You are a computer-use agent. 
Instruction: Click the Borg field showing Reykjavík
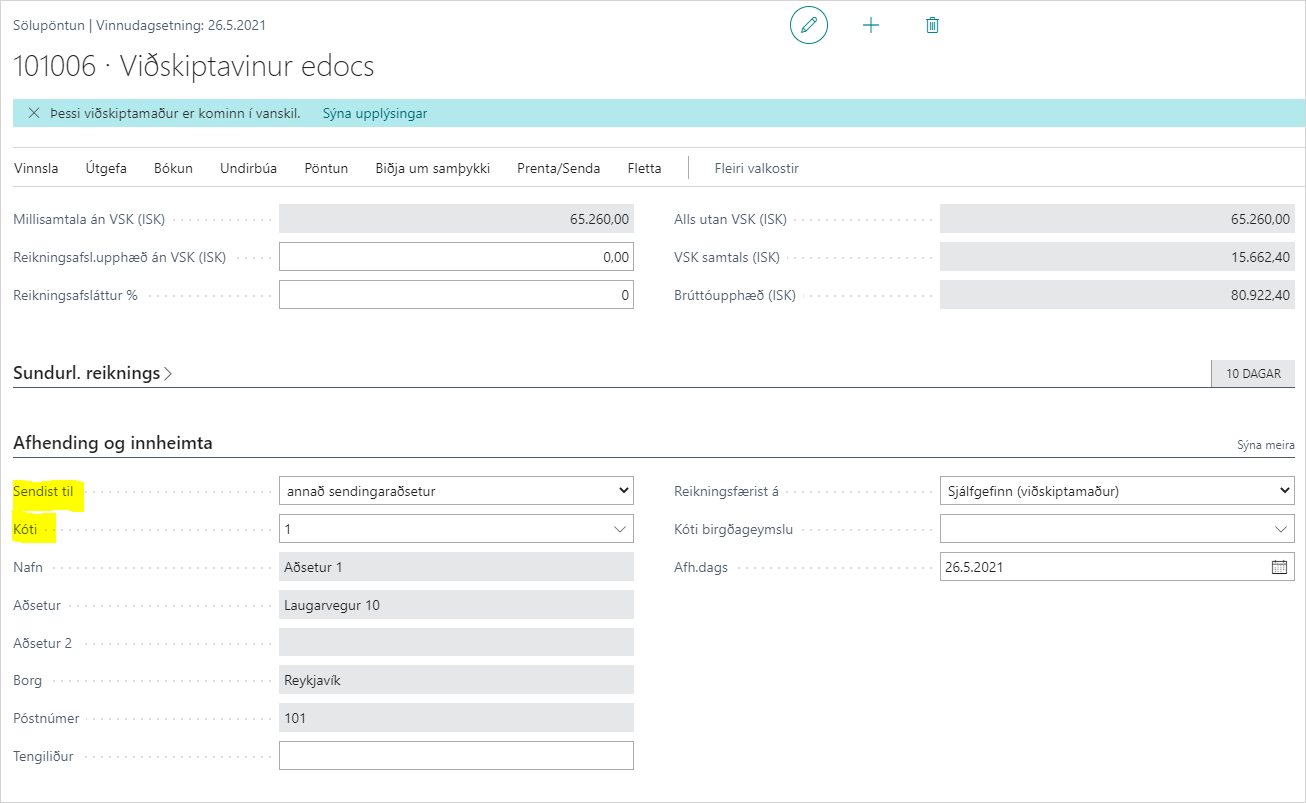pyautogui.click(x=456, y=681)
